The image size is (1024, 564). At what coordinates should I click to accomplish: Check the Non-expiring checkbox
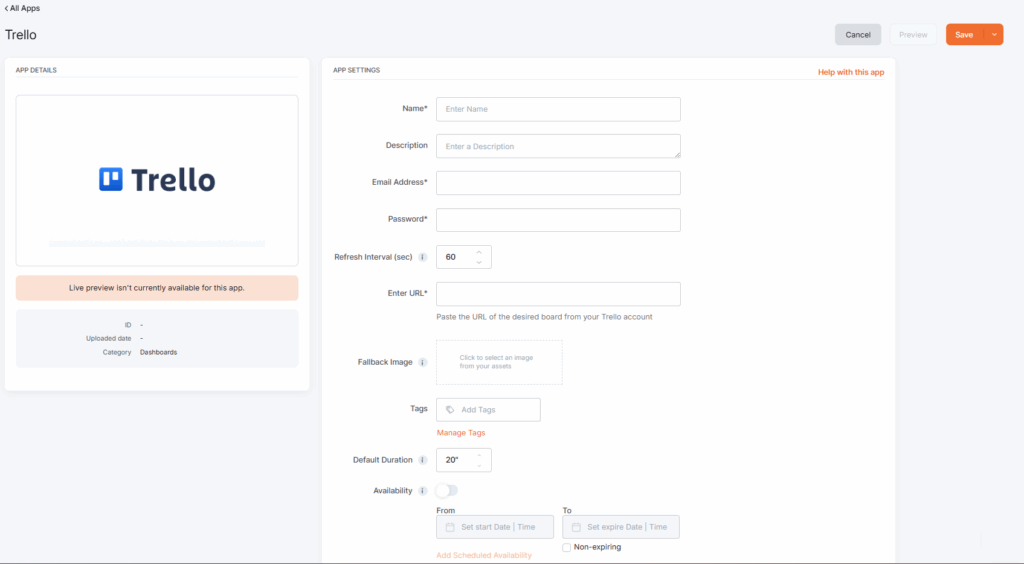point(567,547)
